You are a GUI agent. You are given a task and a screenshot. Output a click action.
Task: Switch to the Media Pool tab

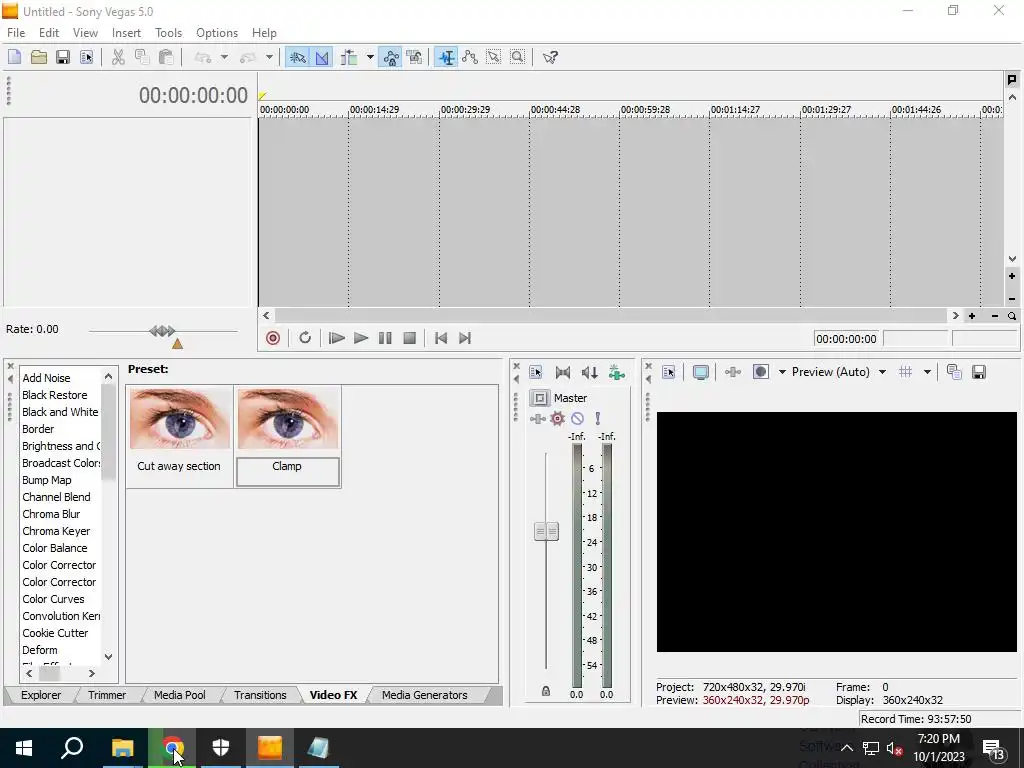(180, 695)
